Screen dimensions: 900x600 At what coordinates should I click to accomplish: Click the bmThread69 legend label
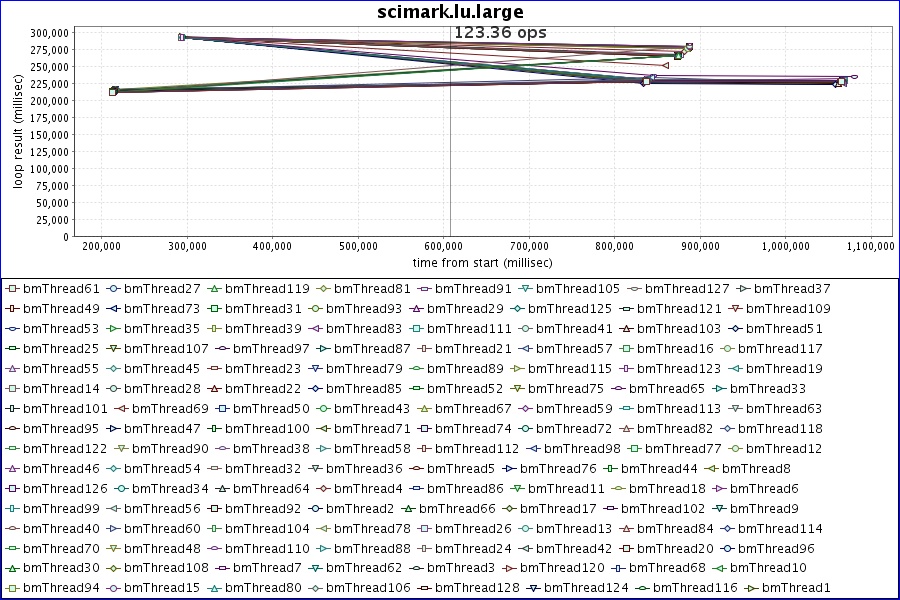(170, 408)
